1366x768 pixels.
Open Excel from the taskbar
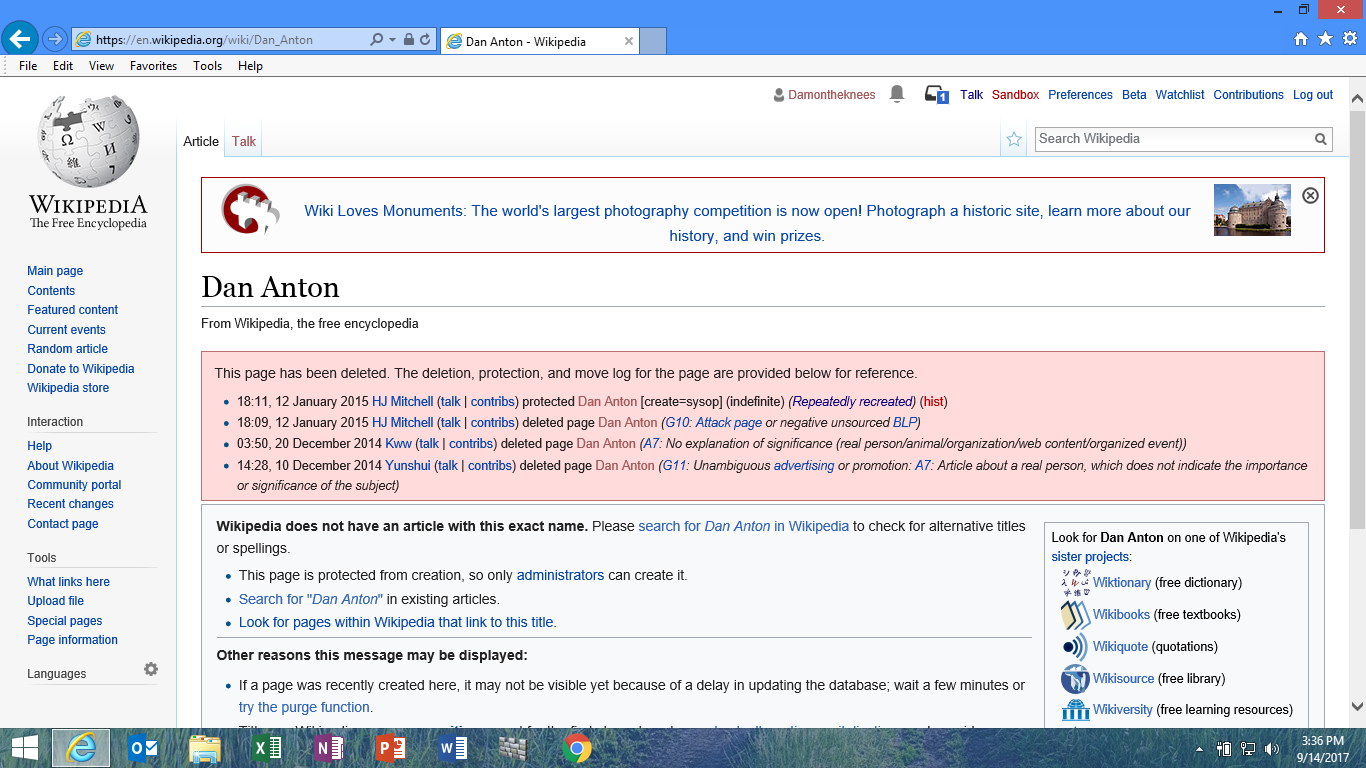(x=266, y=748)
